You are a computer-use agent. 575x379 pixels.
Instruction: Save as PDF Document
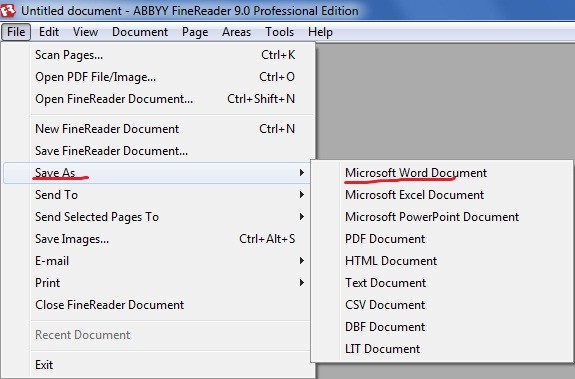442,239
